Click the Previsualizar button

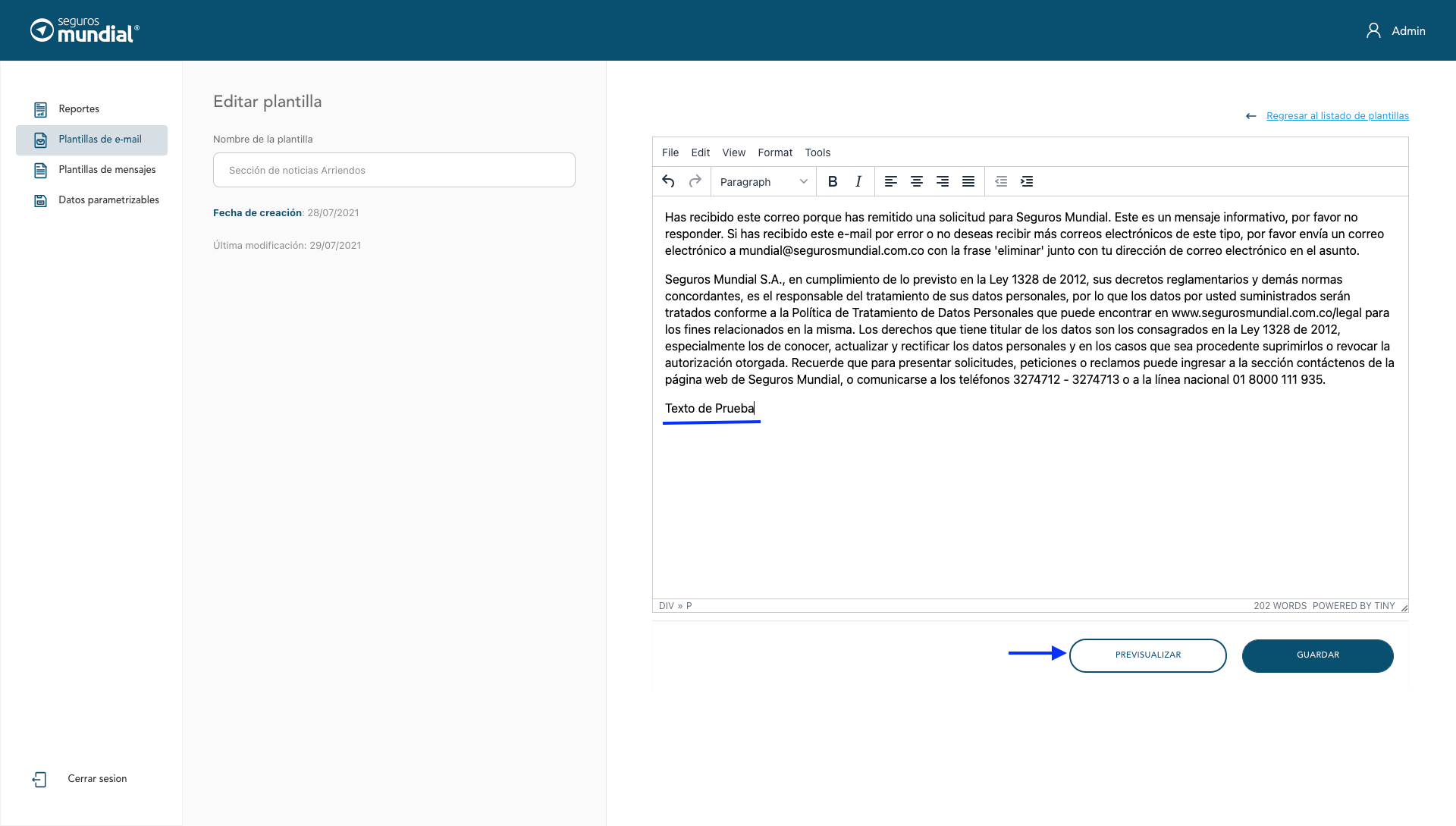[x=1147, y=655]
